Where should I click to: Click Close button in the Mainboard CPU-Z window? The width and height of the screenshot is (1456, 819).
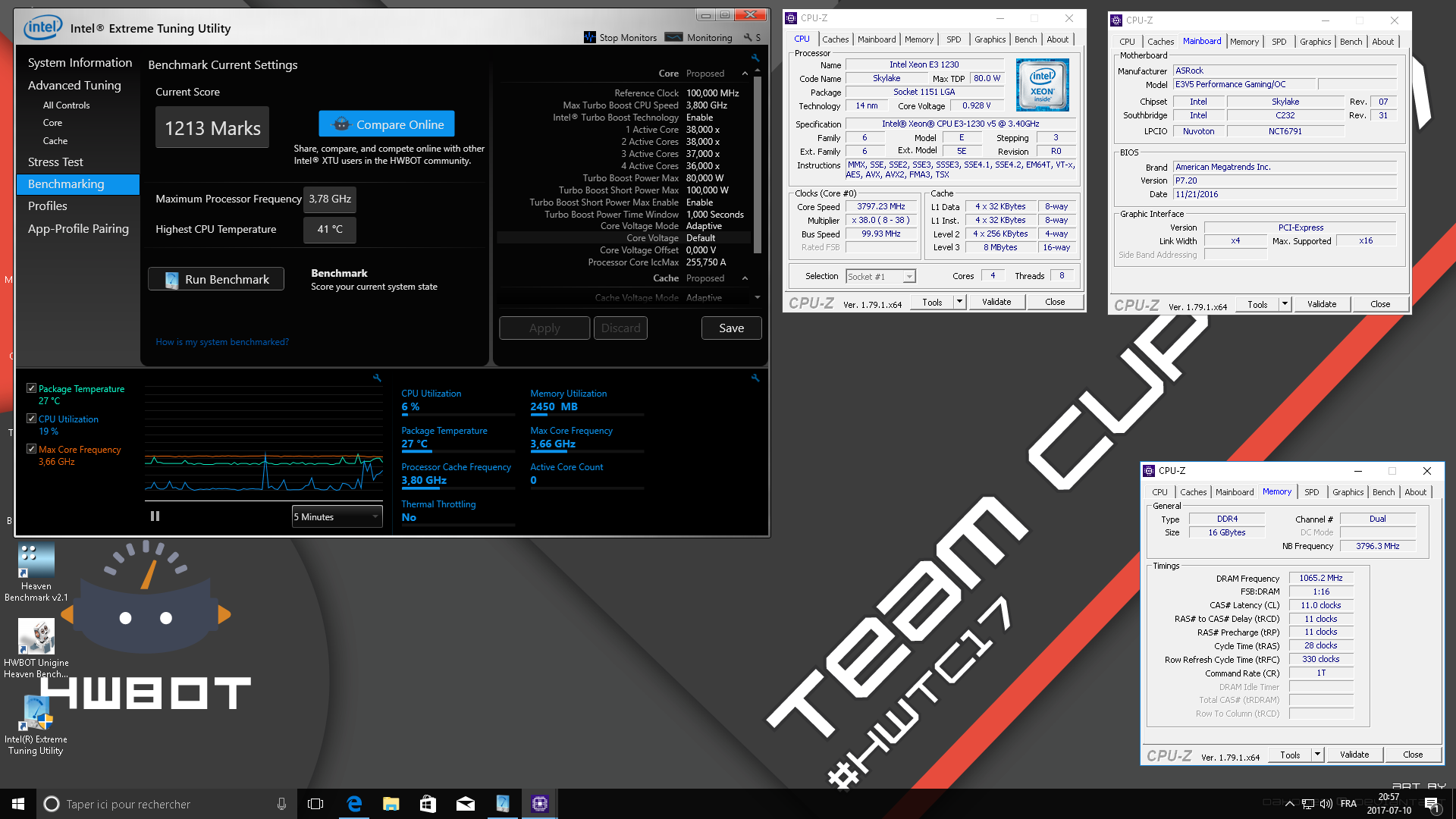(x=1380, y=304)
